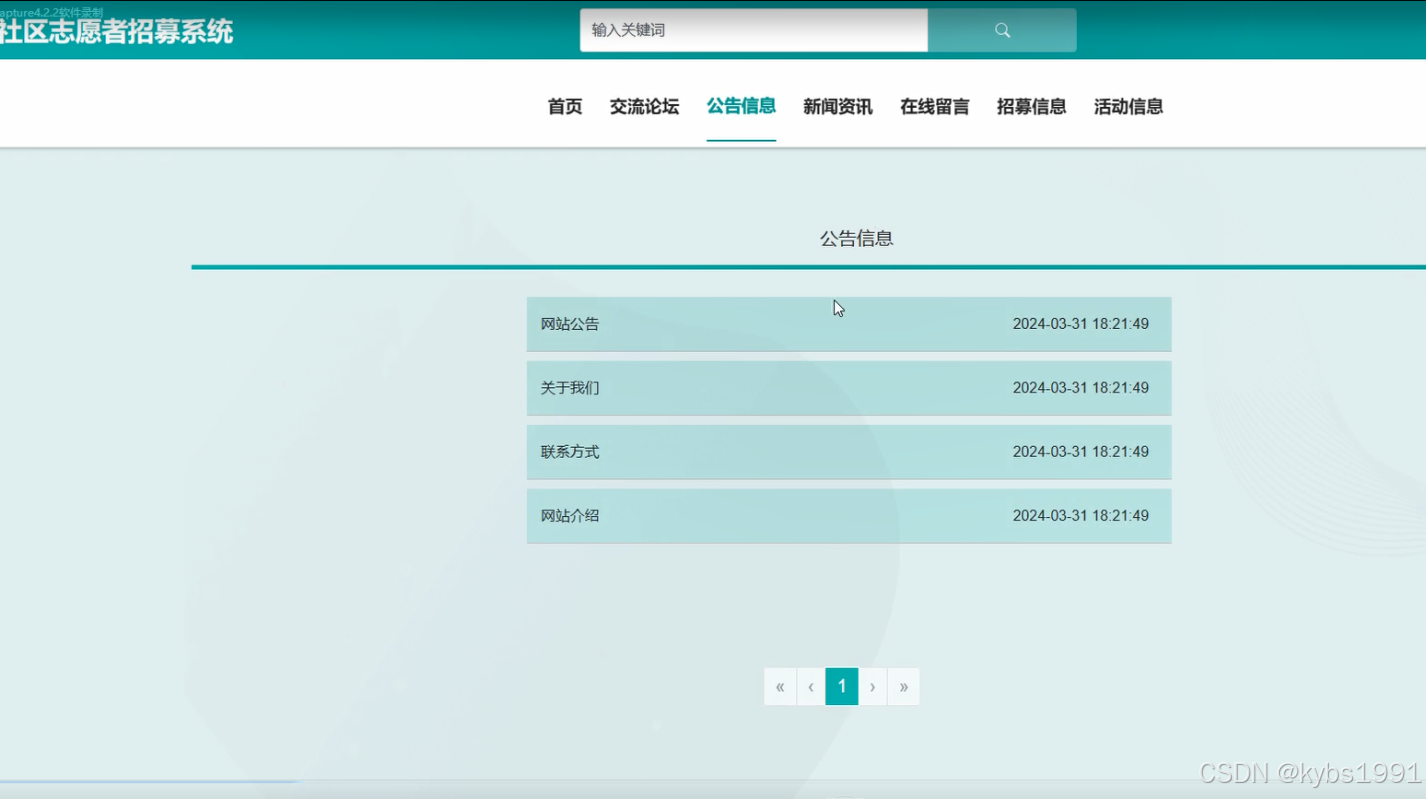
Task: Open the 网站介绍 announcement row
Action: pyautogui.click(x=849, y=516)
